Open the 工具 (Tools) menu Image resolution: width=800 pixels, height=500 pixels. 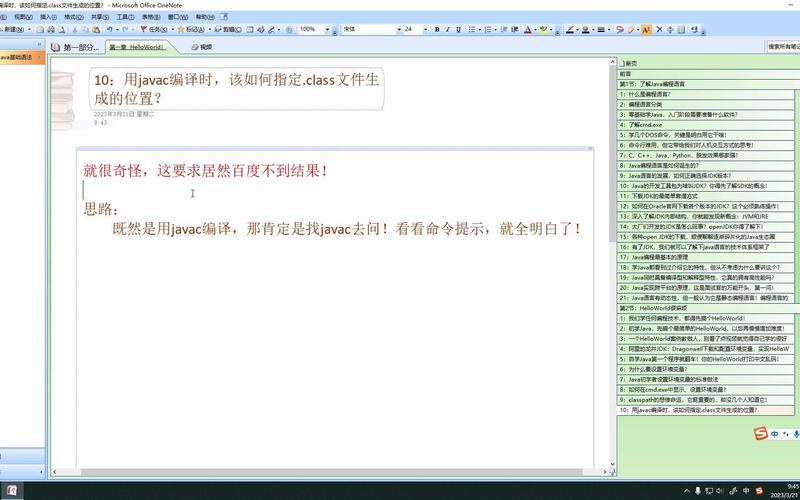click(126, 17)
